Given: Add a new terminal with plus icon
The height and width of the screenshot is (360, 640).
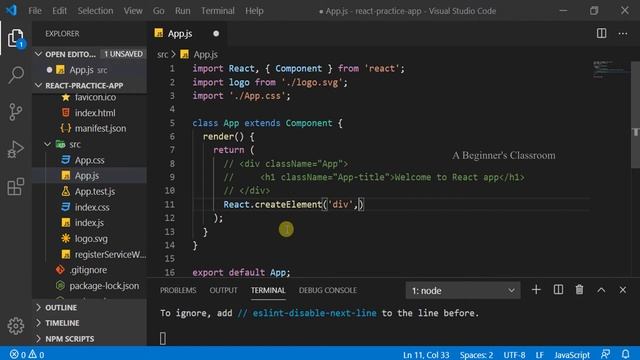Looking at the screenshot, I should pos(536,290).
